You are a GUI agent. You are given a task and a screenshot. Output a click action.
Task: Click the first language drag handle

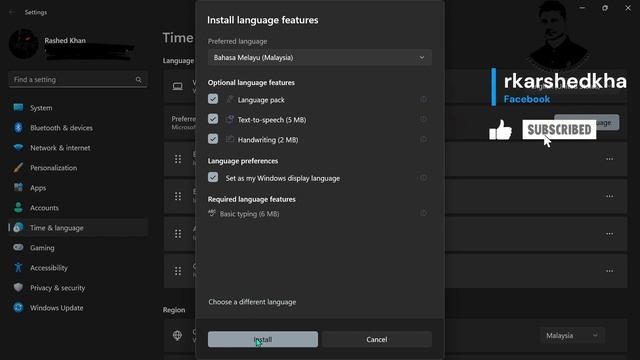coord(178,159)
